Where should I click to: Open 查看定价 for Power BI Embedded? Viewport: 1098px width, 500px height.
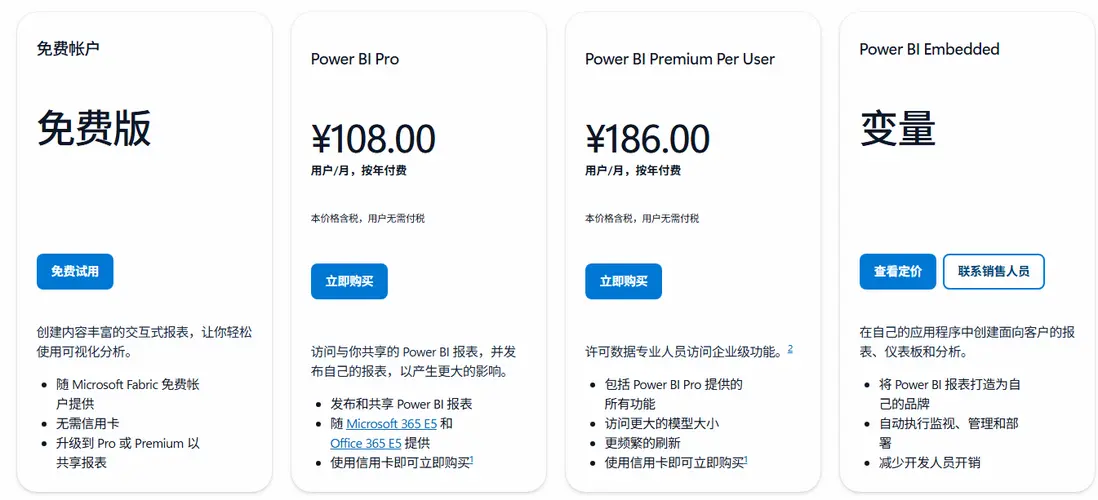point(897,271)
